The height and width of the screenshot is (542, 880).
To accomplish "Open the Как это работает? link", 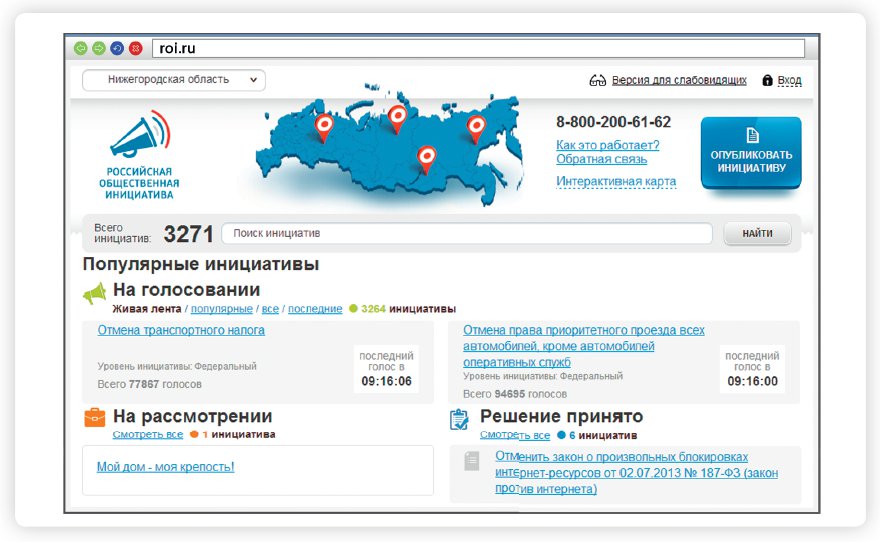I will 607,145.
